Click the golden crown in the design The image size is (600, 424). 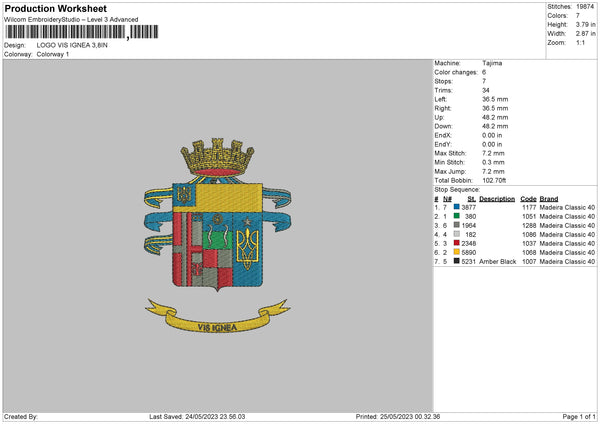(217, 157)
